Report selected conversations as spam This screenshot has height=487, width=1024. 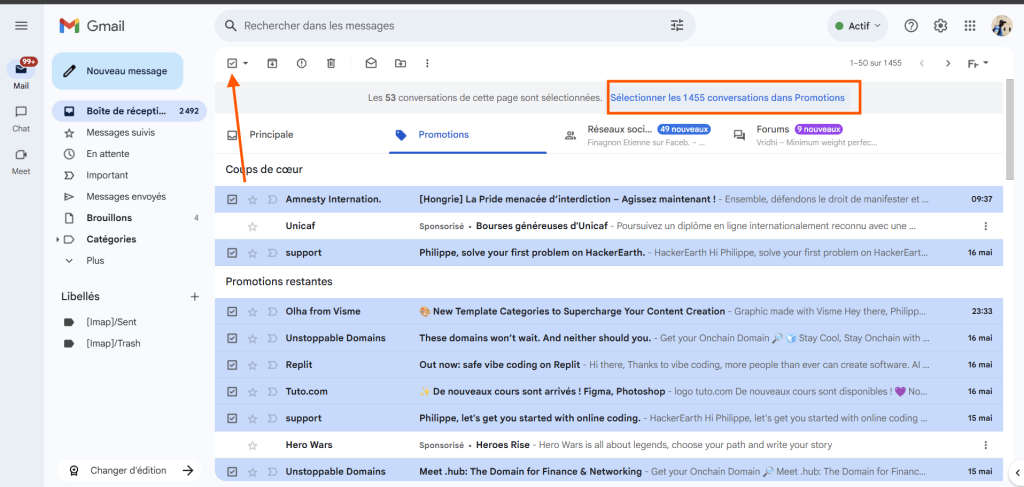[x=301, y=63]
